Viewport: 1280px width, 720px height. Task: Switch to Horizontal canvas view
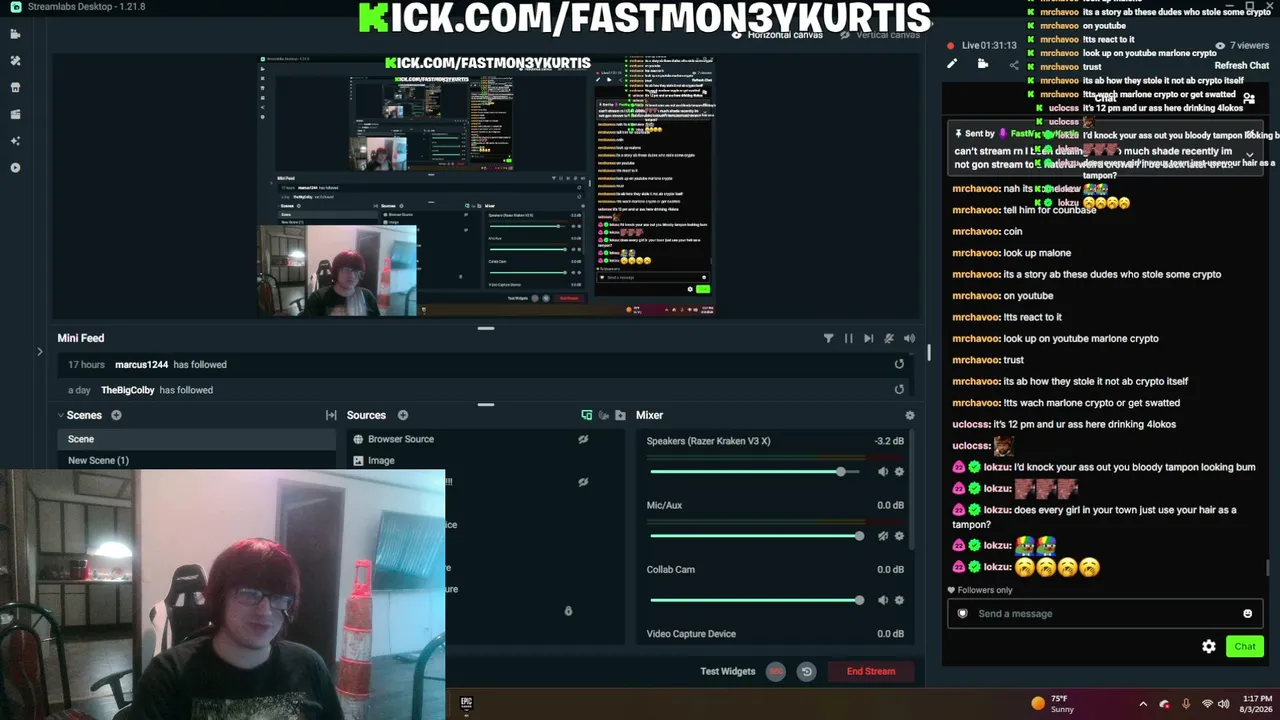[x=778, y=35]
